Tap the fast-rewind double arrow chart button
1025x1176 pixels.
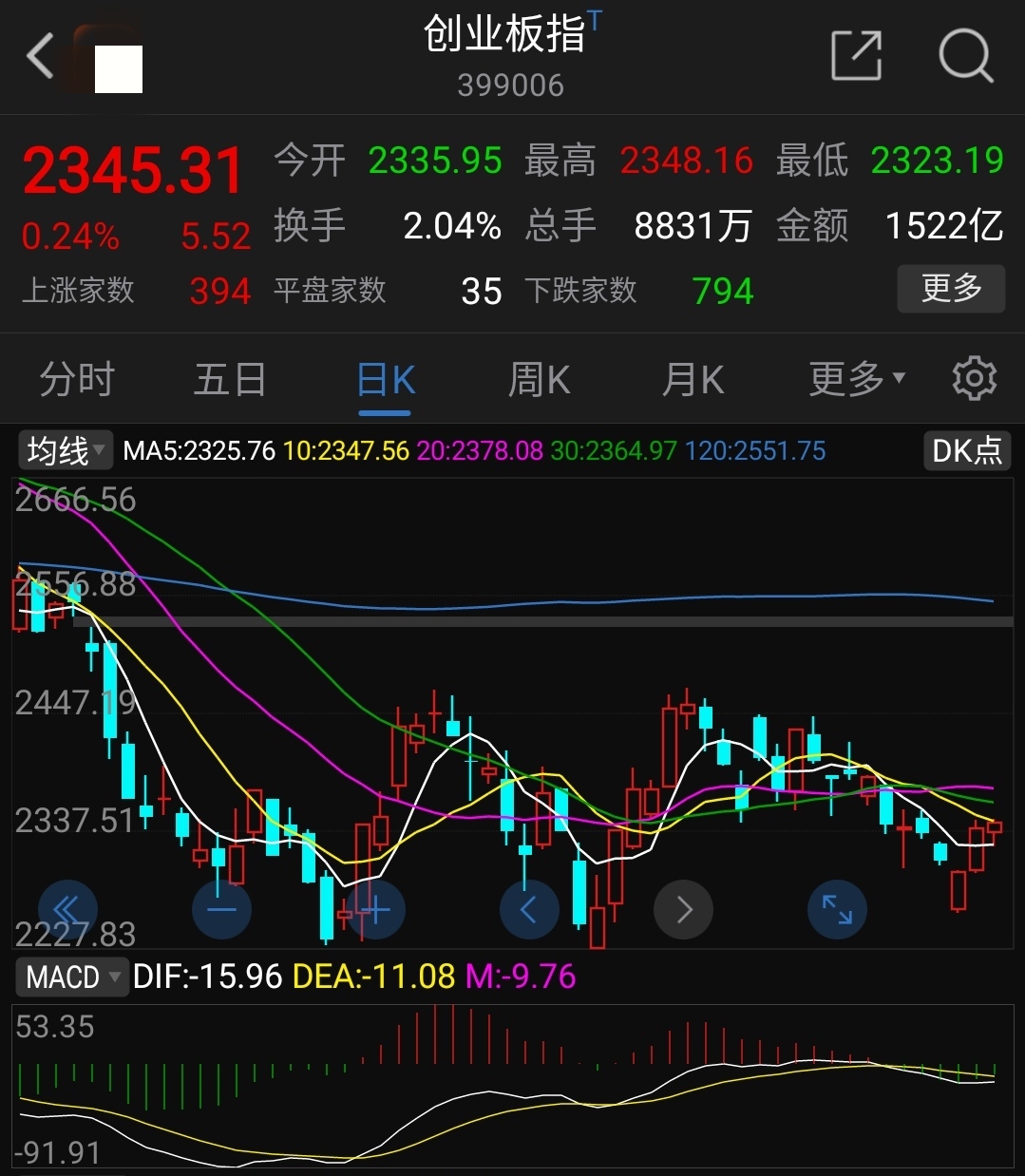(x=67, y=910)
